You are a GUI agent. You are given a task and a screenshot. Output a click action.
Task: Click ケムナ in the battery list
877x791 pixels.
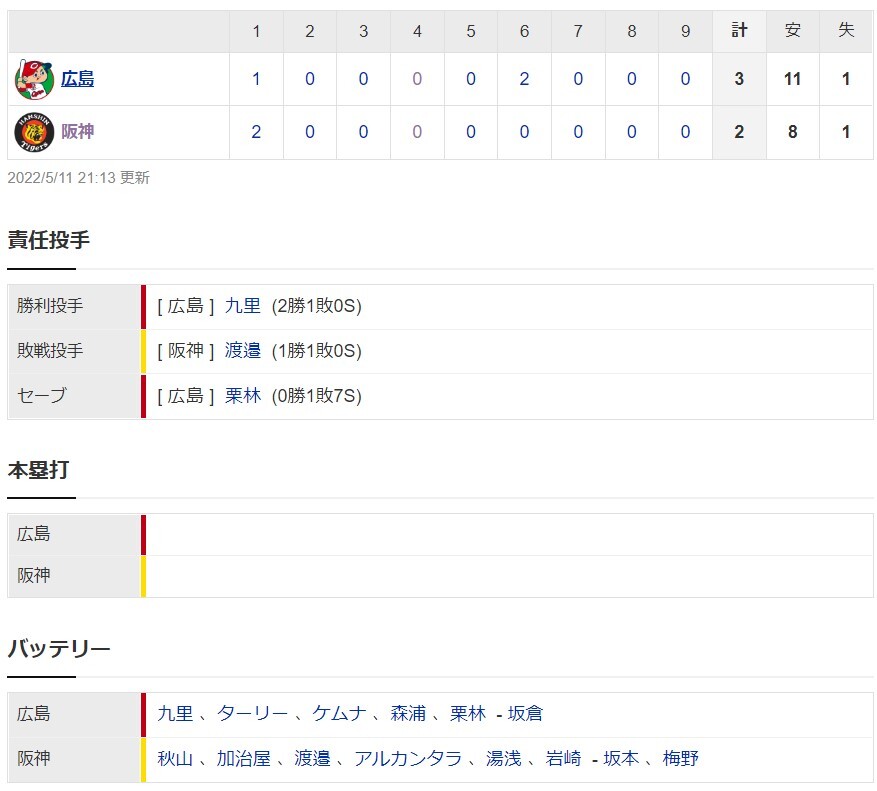click(x=341, y=714)
